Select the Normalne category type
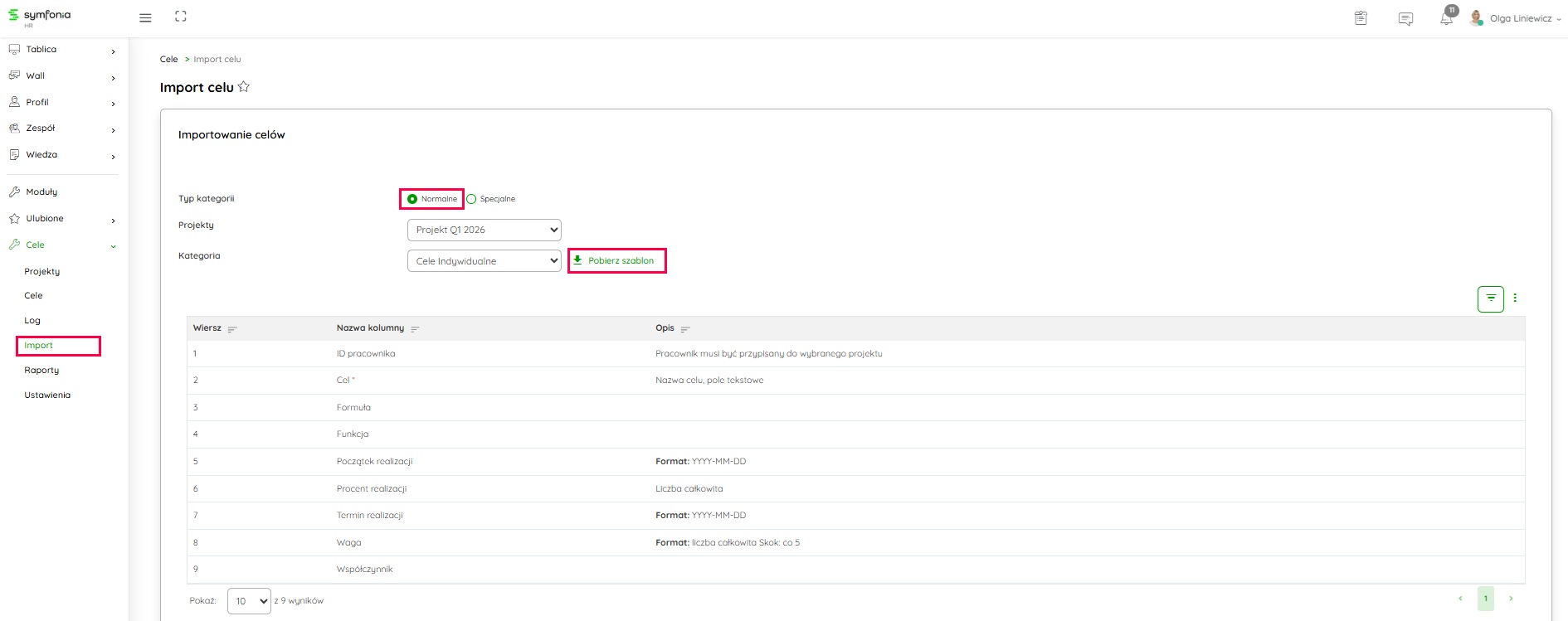This screenshot has height=621, width=1568. [413, 199]
